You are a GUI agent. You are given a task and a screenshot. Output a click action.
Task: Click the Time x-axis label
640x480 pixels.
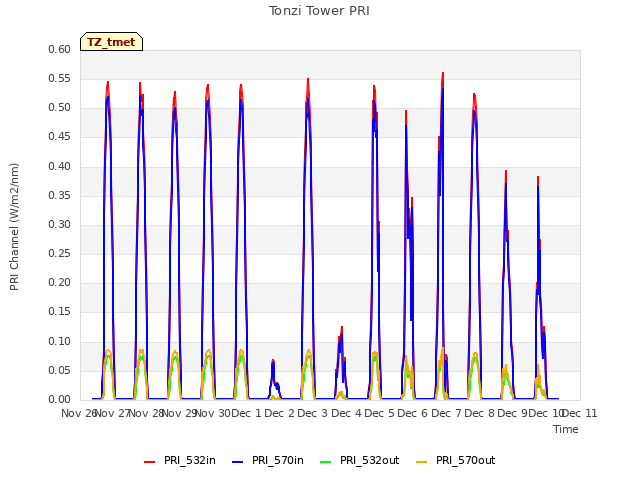click(x=565, y=429)
